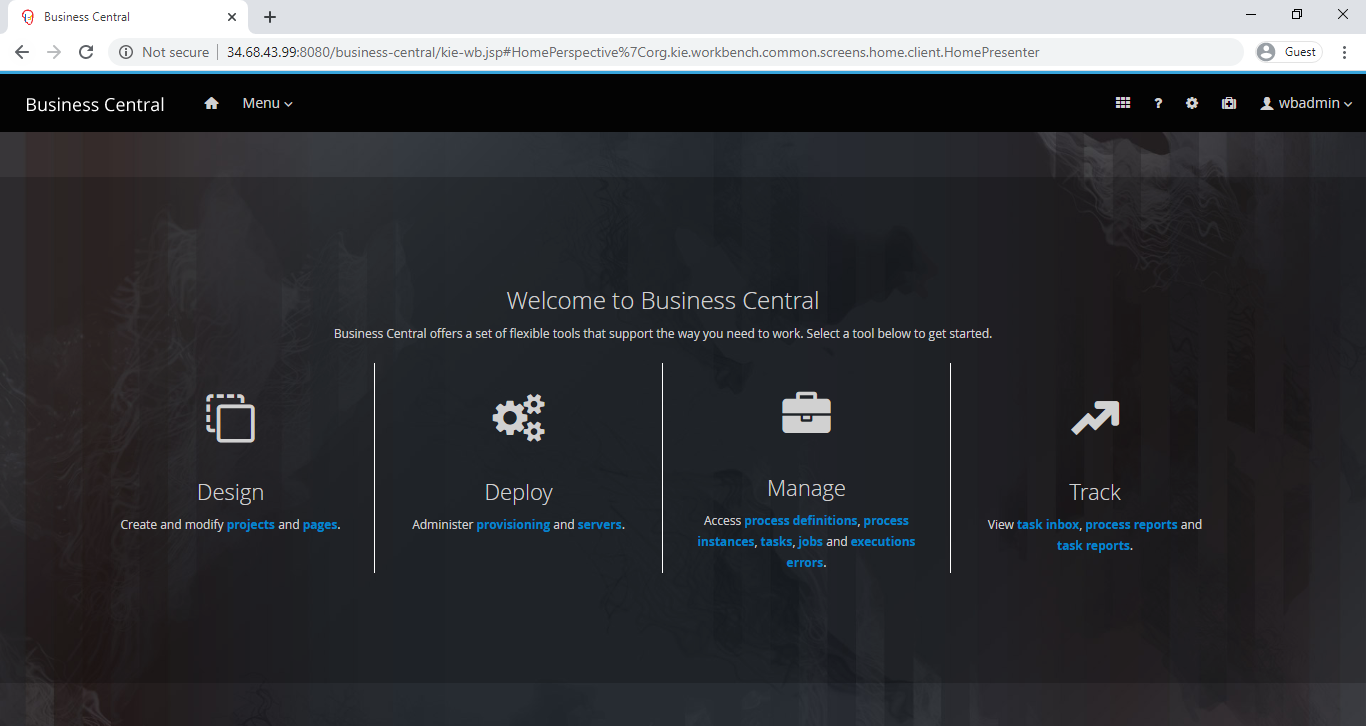Screen dimensions: 1366x726
Task: Open the settings gear in Business Central header
Action: [x=1192, y=103]
